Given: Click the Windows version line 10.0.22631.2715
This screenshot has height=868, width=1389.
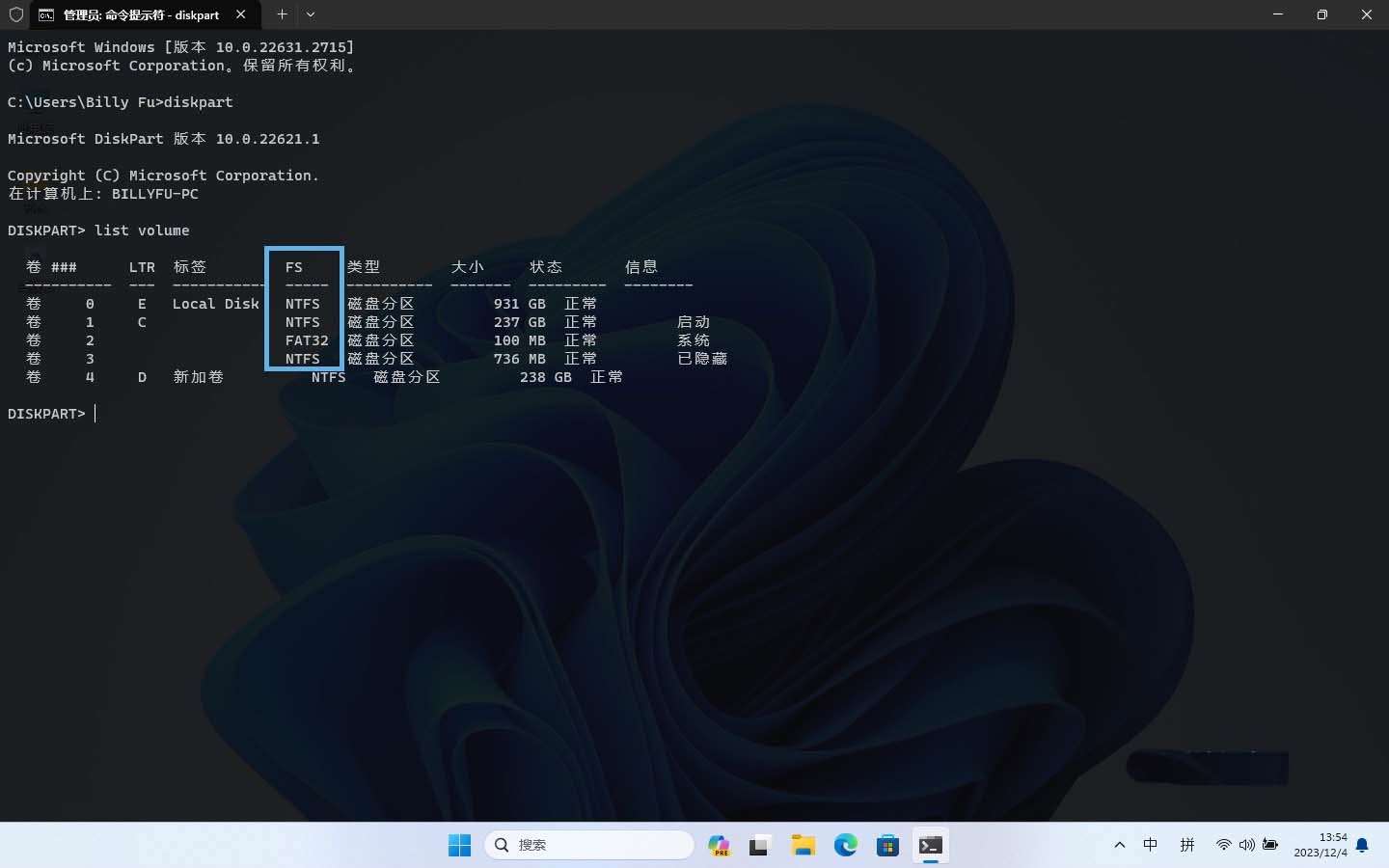Looking at the screenshot, I should 181,47.
